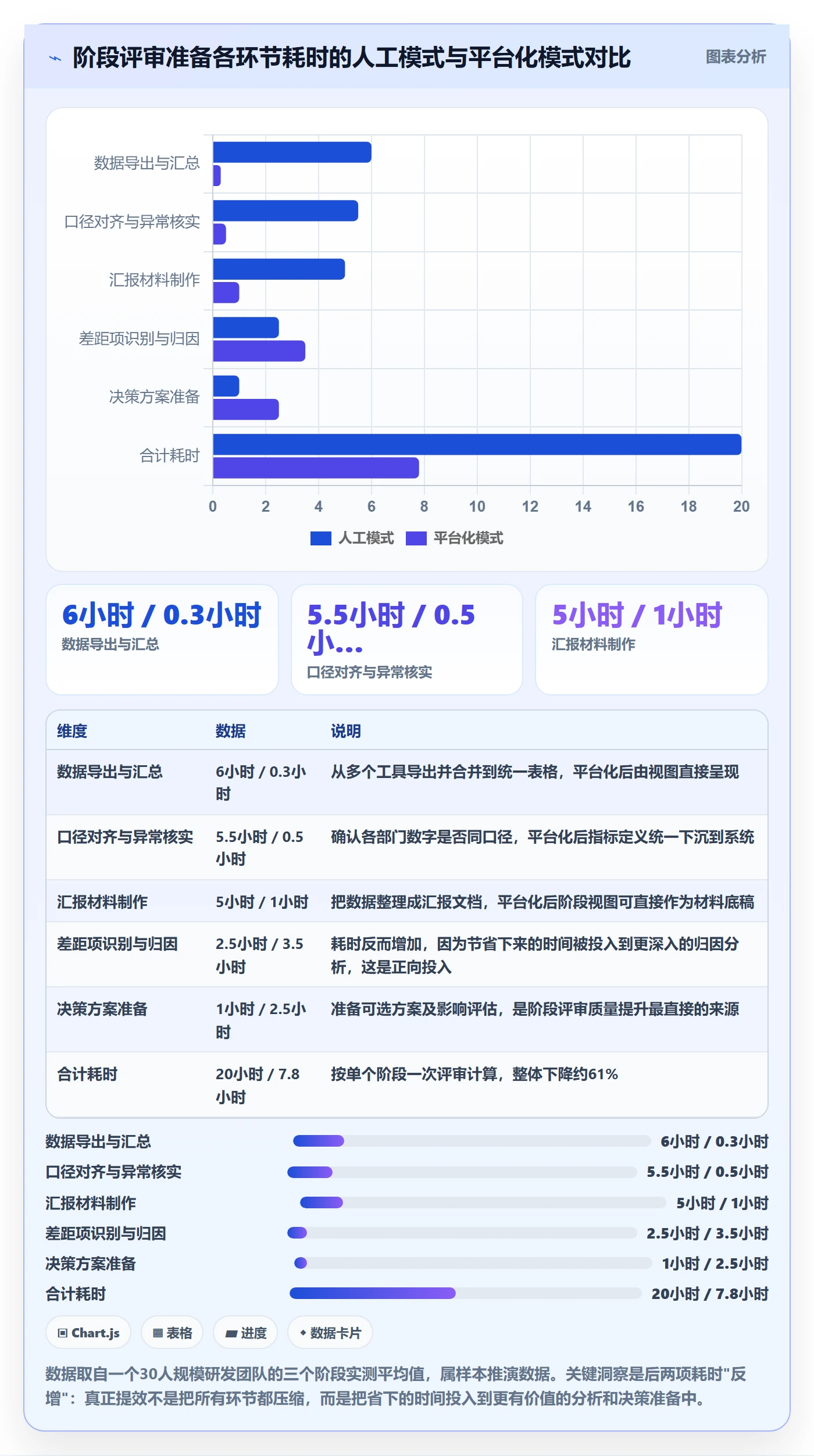Click chart axis label 决策方案准备
The height and width of the screenshot is (1456, 814).
[155, 397]
